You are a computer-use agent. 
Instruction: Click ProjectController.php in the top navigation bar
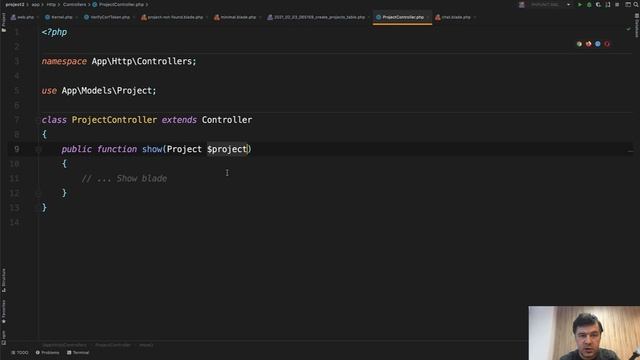pos(118,4)
